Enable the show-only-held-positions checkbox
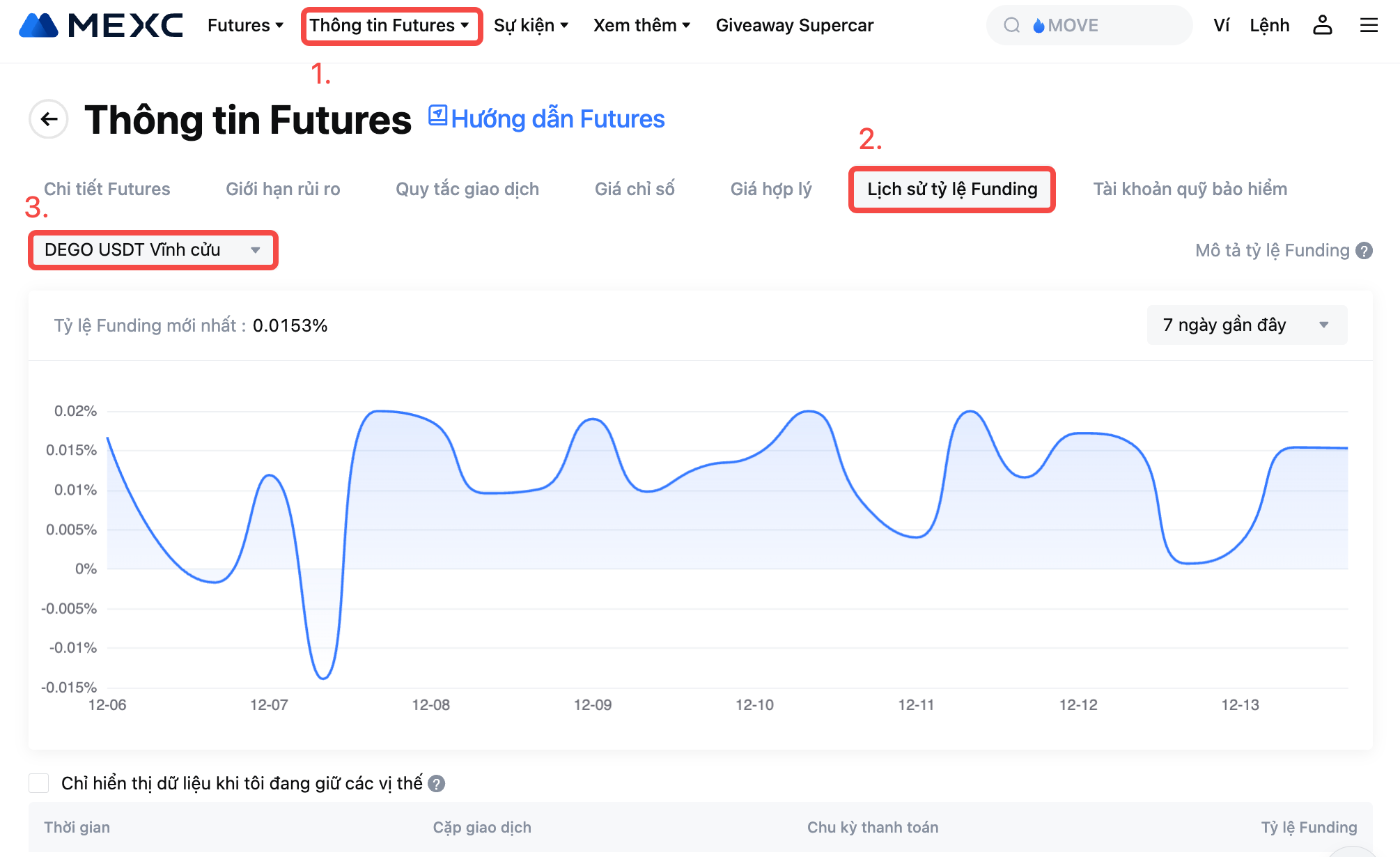 39,783
